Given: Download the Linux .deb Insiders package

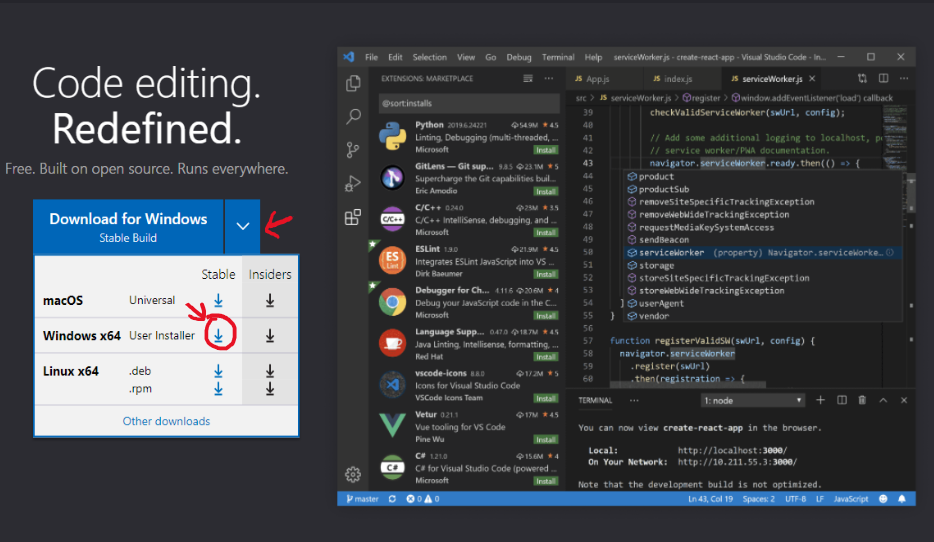Looking at the screenshot, I should (270, 371).
